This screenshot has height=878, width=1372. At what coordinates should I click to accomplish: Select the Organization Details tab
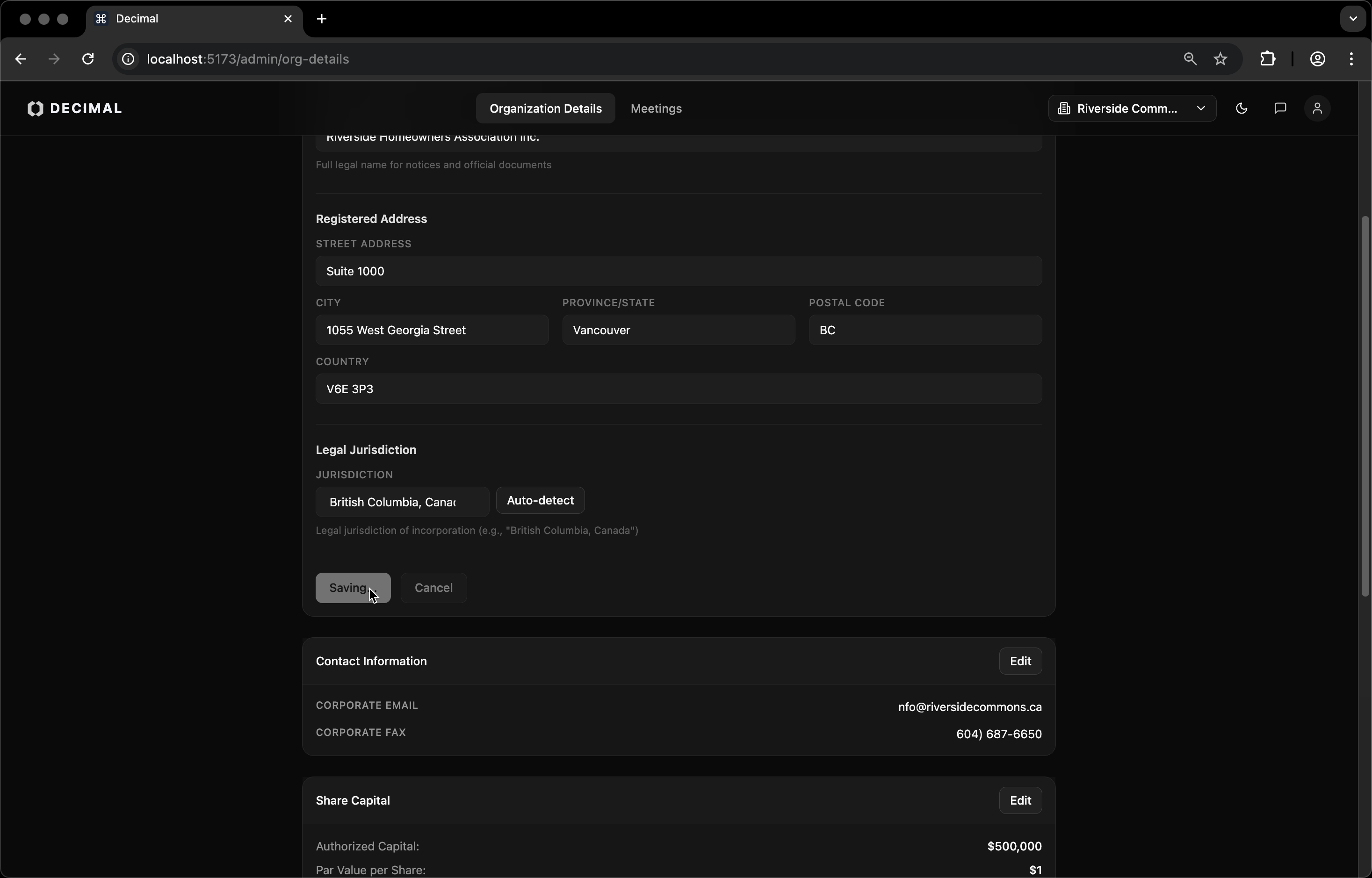[545, 108]
